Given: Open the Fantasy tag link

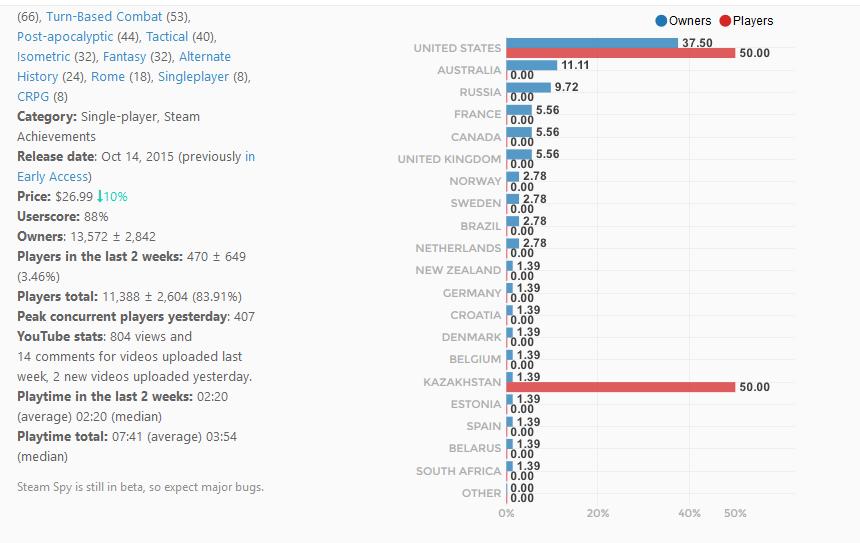Looking at the screenshot, I should (x=124, y=57).
